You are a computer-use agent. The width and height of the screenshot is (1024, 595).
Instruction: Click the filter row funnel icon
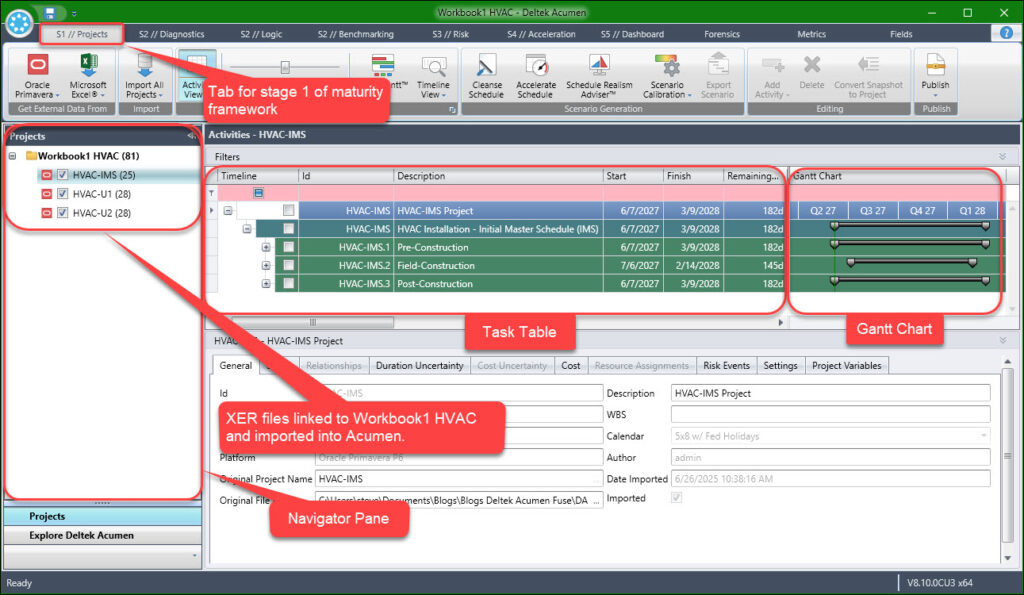[212, 193]
